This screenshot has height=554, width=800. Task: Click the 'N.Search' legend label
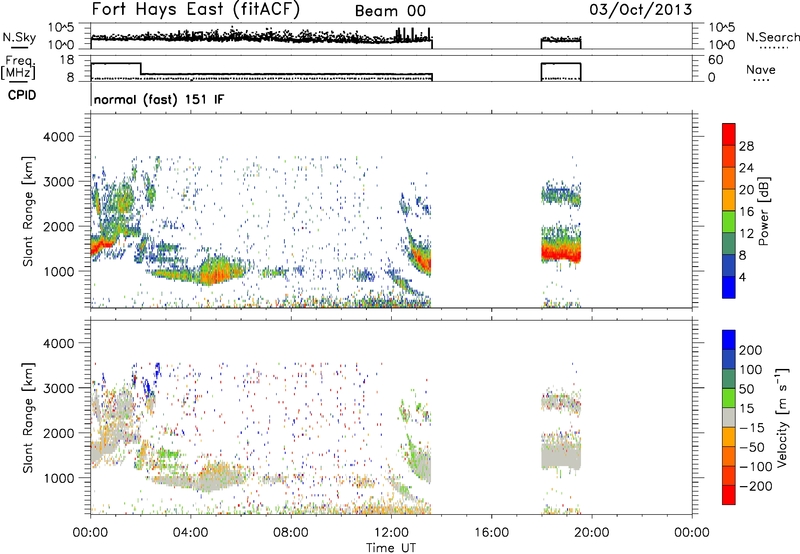click(772, 37)
